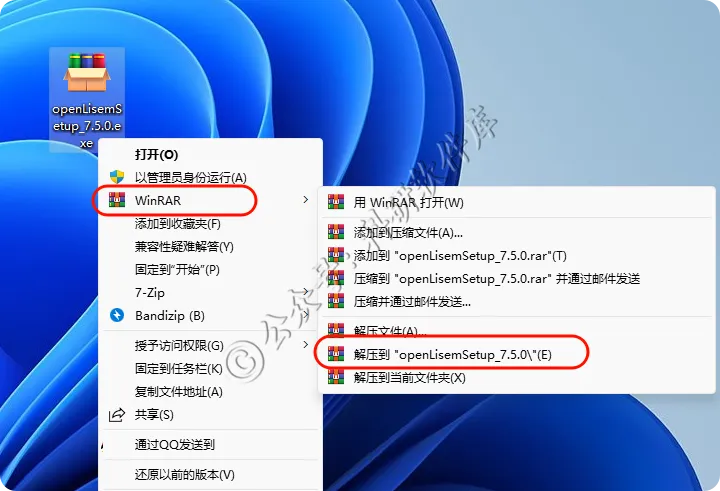This screenshot has width=720, height=491.
Task: Click icon beside 添加到压缩文件(A)...
Action: (x=336, y=232)
